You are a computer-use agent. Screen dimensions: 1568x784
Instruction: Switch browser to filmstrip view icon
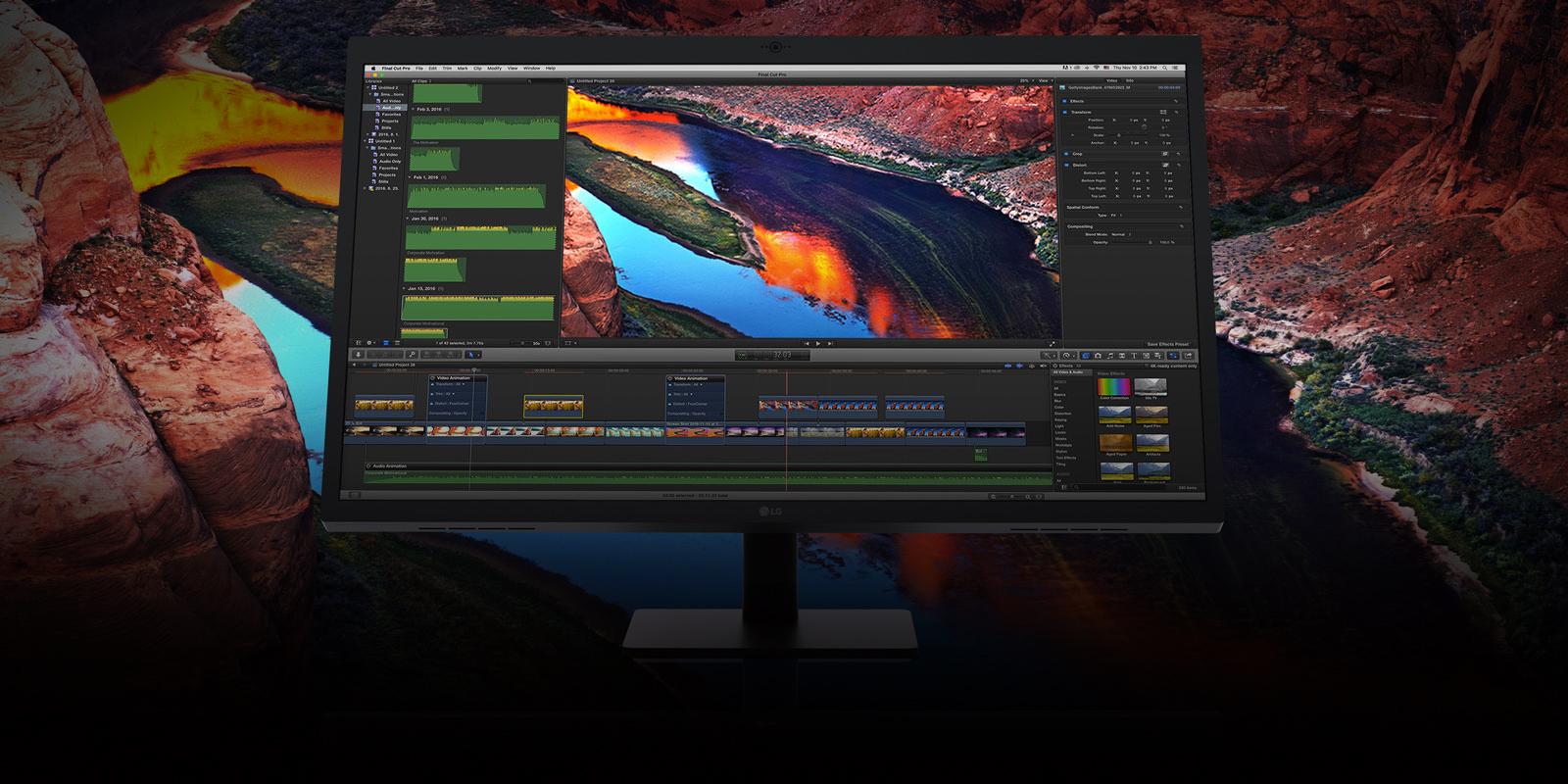(386, 343)
